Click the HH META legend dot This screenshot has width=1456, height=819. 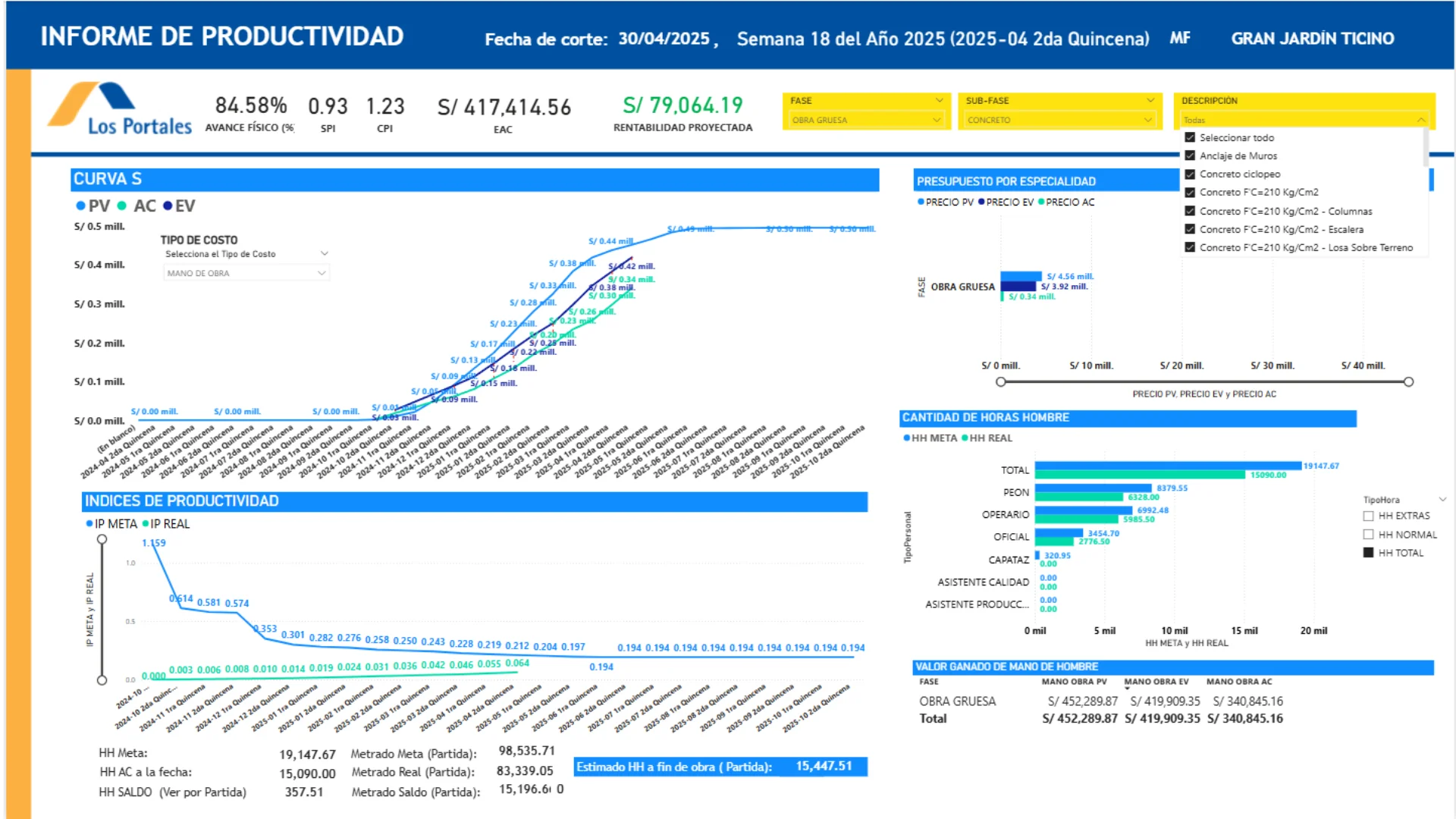906,438
